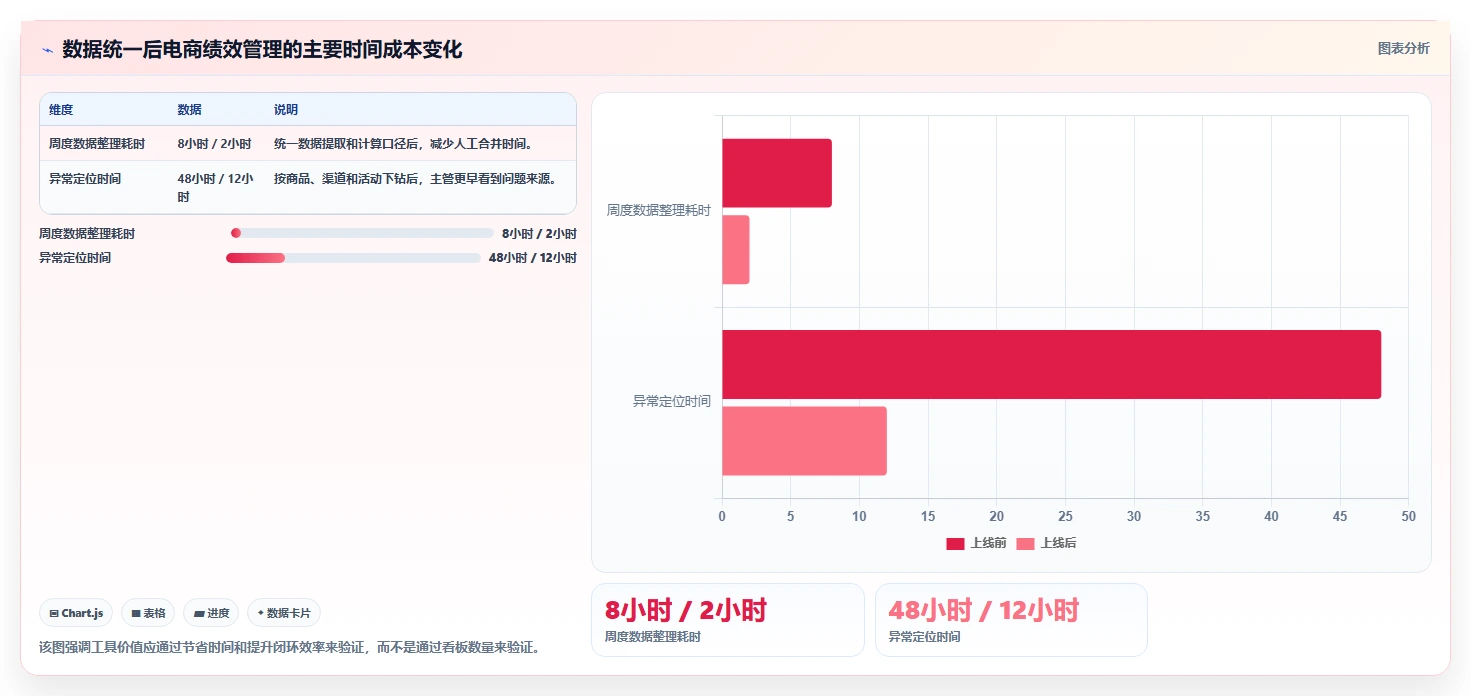This screenshot has height=696, width=1471.
Task: Click the 上线前 bar for 周度数据整理耗时
Action: 777,173
